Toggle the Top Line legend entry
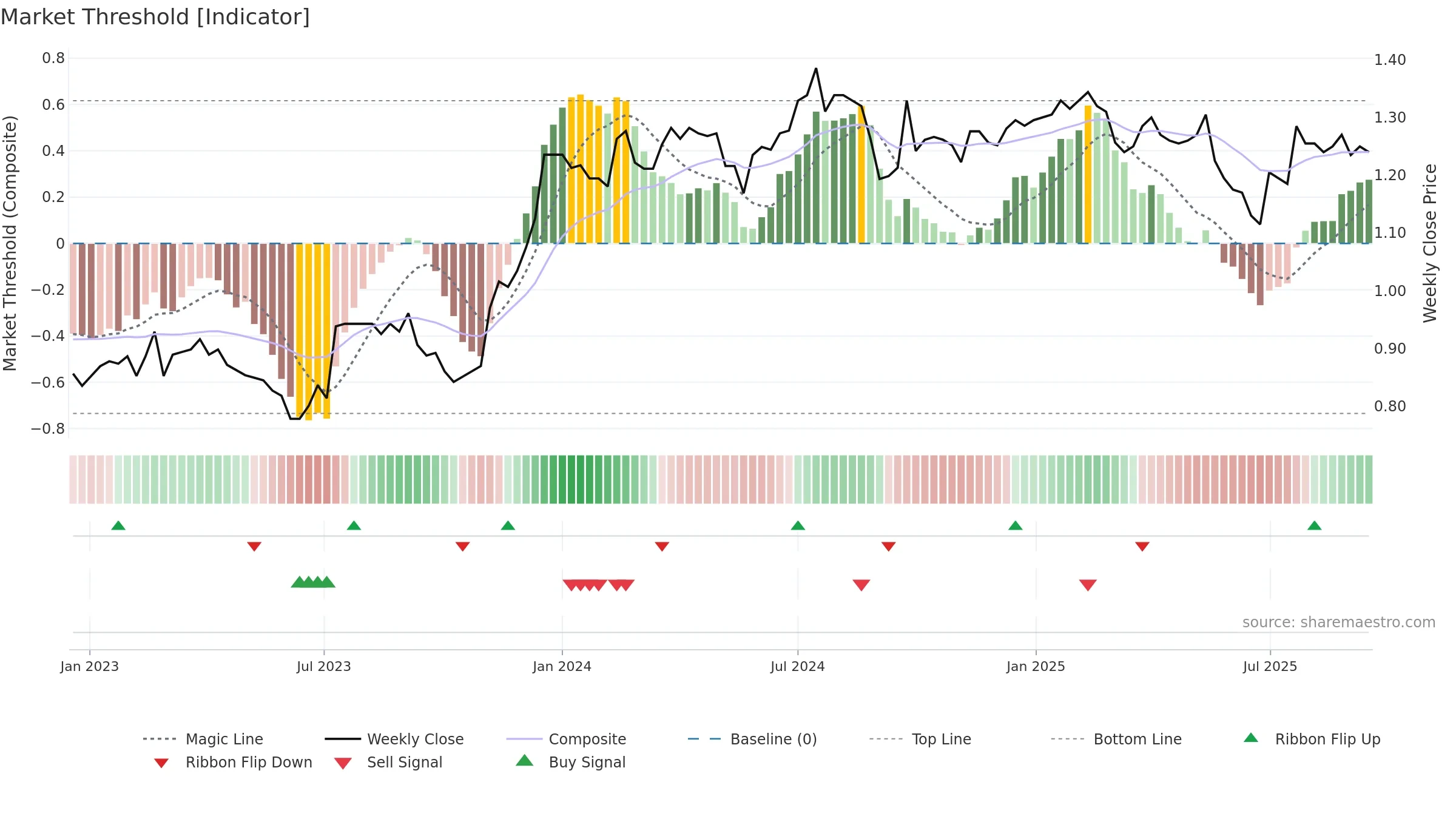The image size is (1456, 819). coord(920,739)
